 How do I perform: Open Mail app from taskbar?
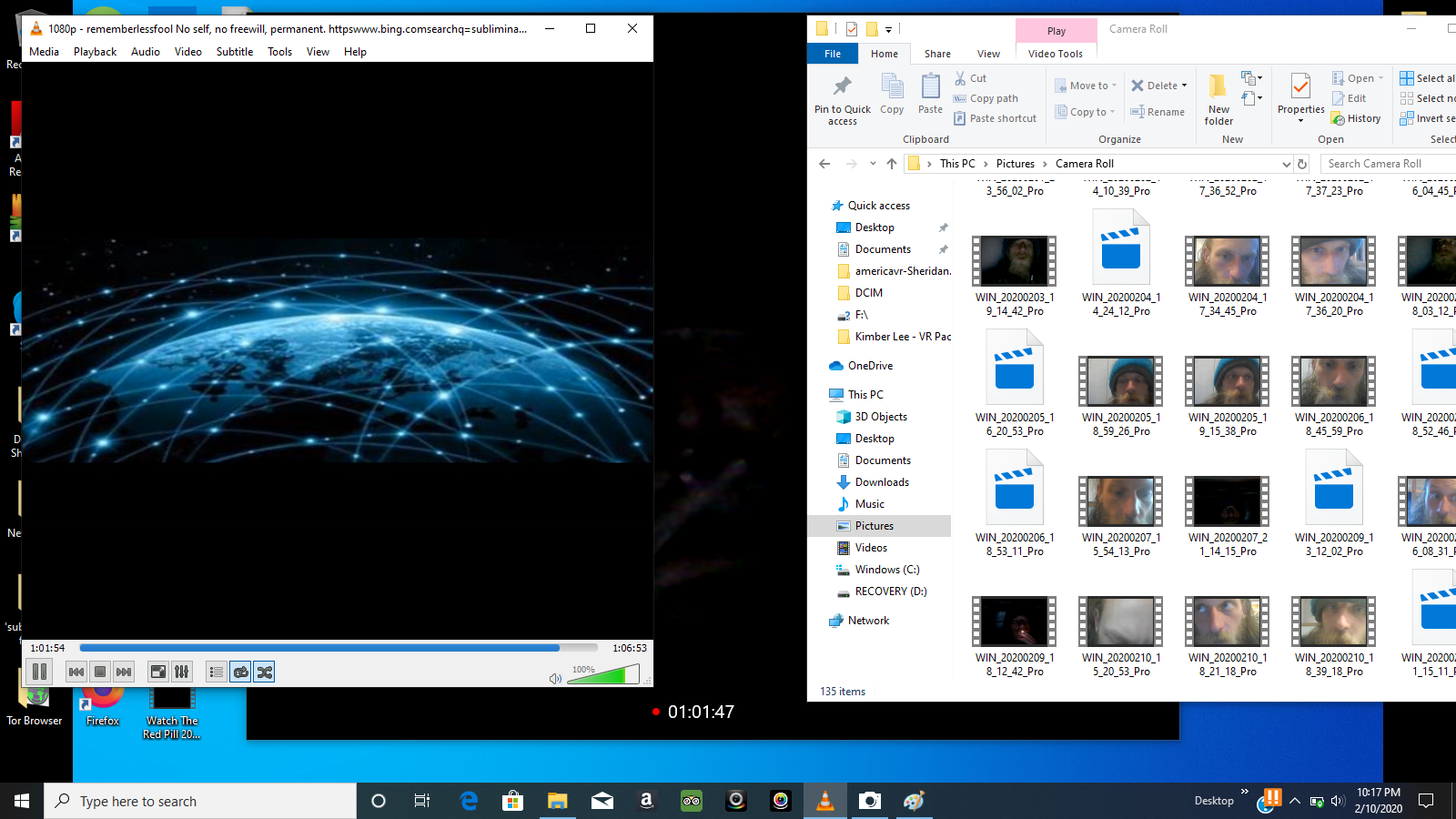point(602,801)
